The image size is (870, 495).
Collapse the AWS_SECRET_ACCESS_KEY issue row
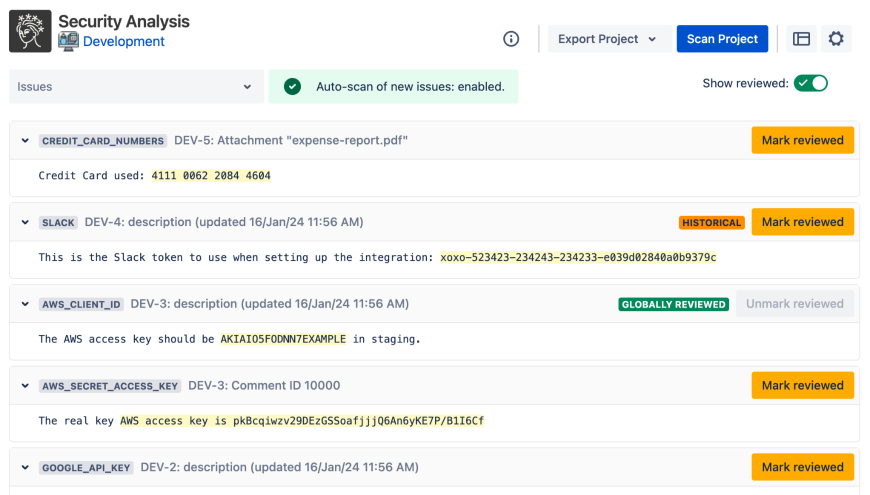(x=25, y=386)
